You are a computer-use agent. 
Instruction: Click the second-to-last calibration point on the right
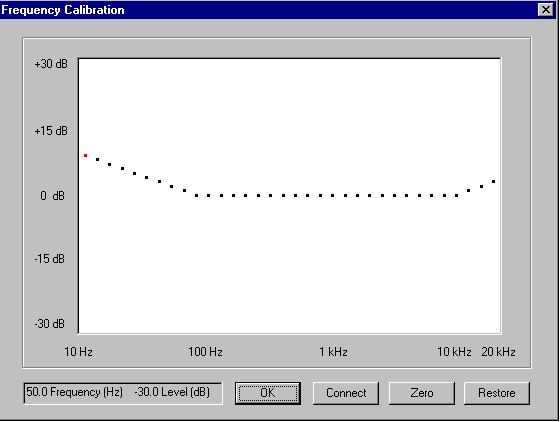coord(481,186)
